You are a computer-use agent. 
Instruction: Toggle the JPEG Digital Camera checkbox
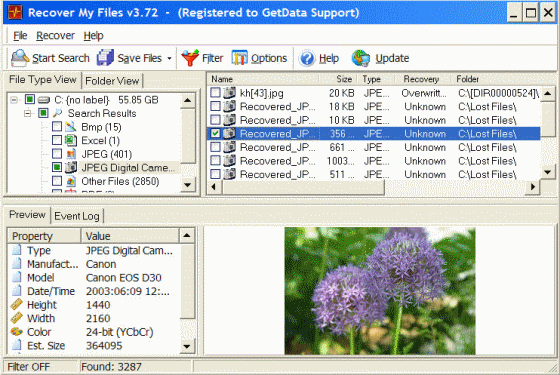57,167
